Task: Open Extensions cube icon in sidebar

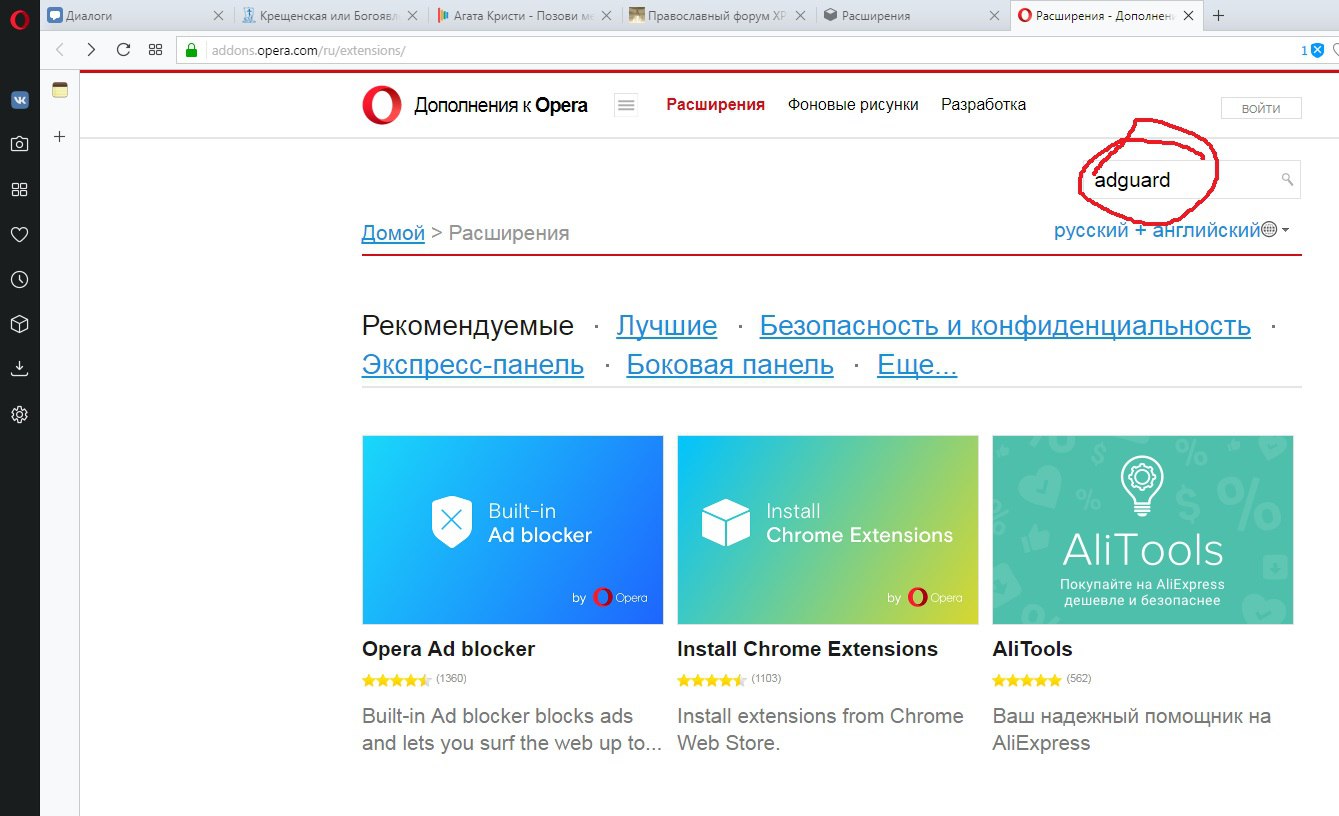Action: (19, 325)
